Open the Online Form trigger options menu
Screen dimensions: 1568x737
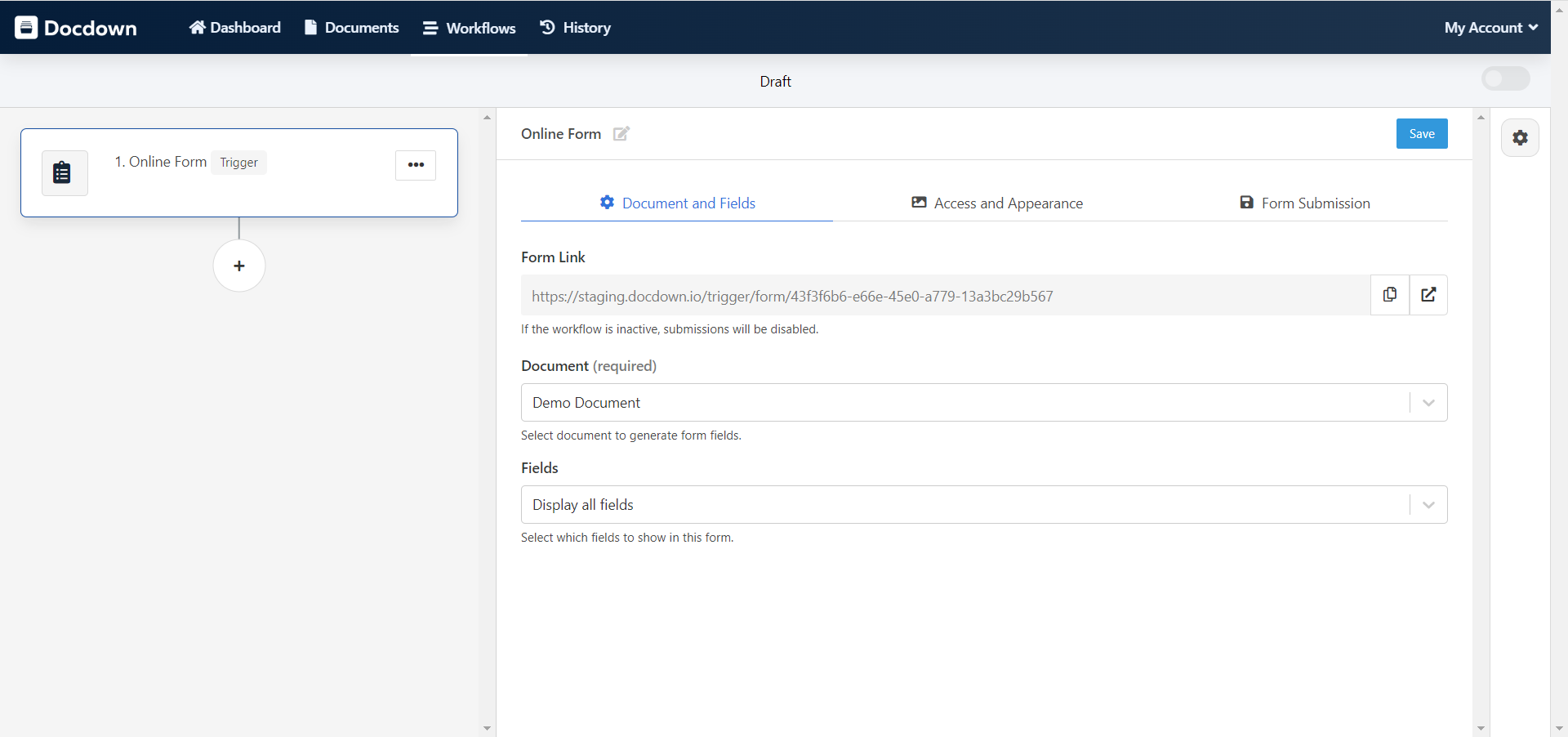coord(416,165)
